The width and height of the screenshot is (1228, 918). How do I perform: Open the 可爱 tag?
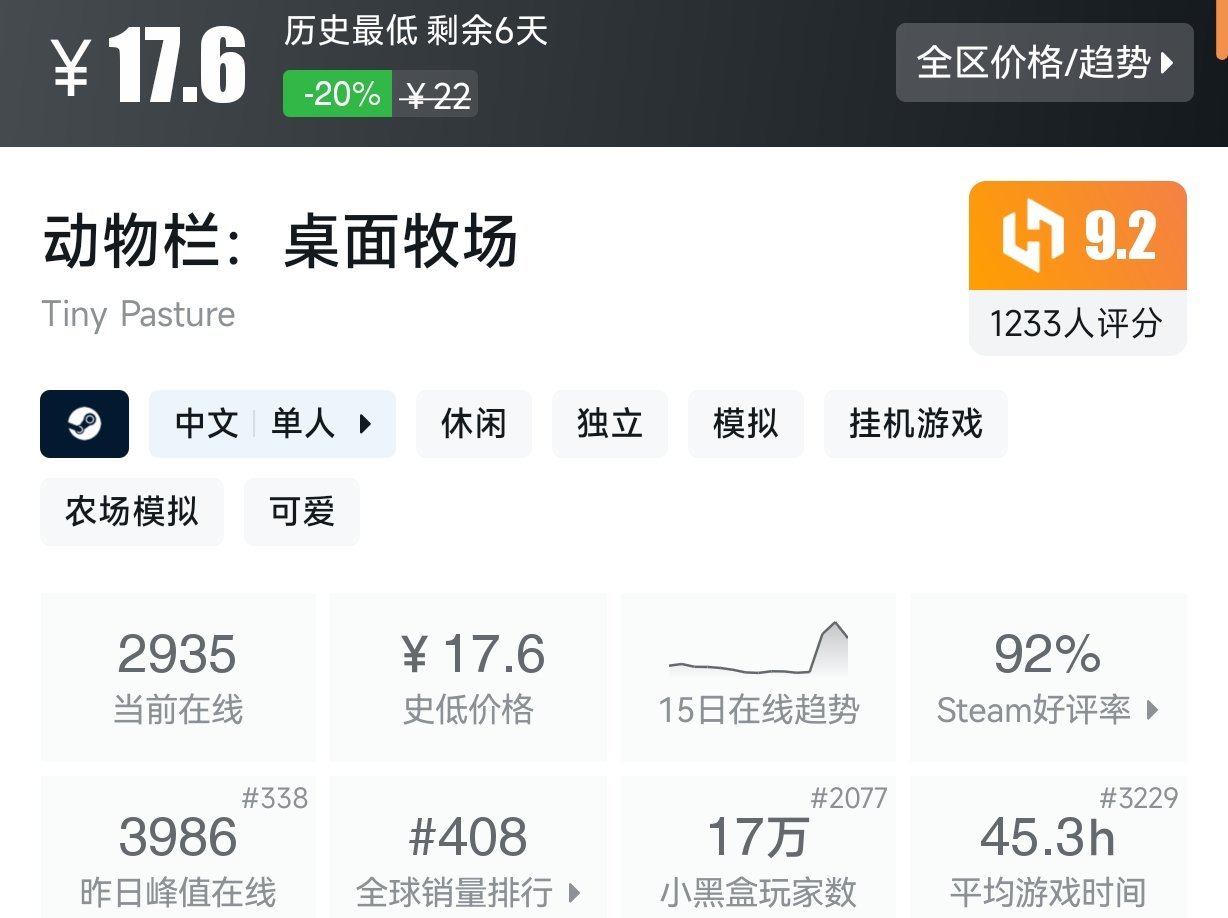point(302,512)
